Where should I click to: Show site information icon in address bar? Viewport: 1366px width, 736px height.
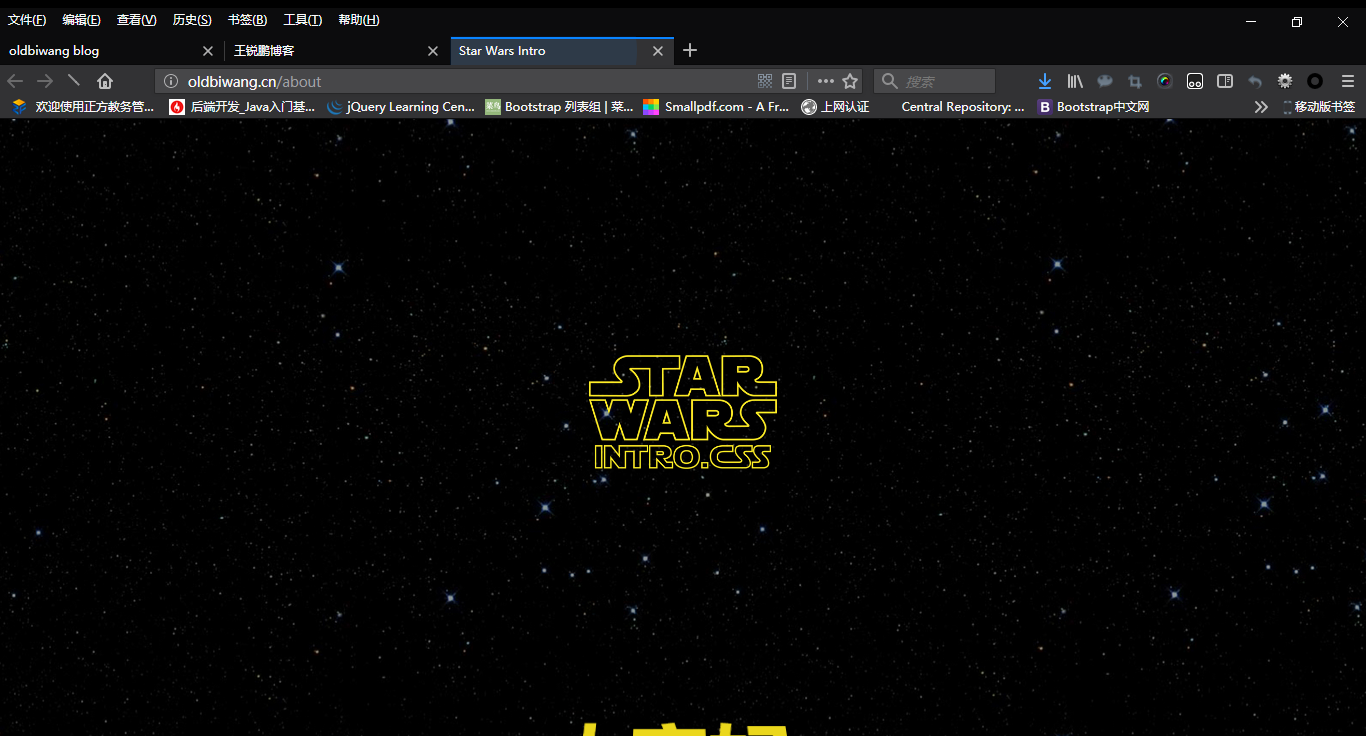pos(170,81)
